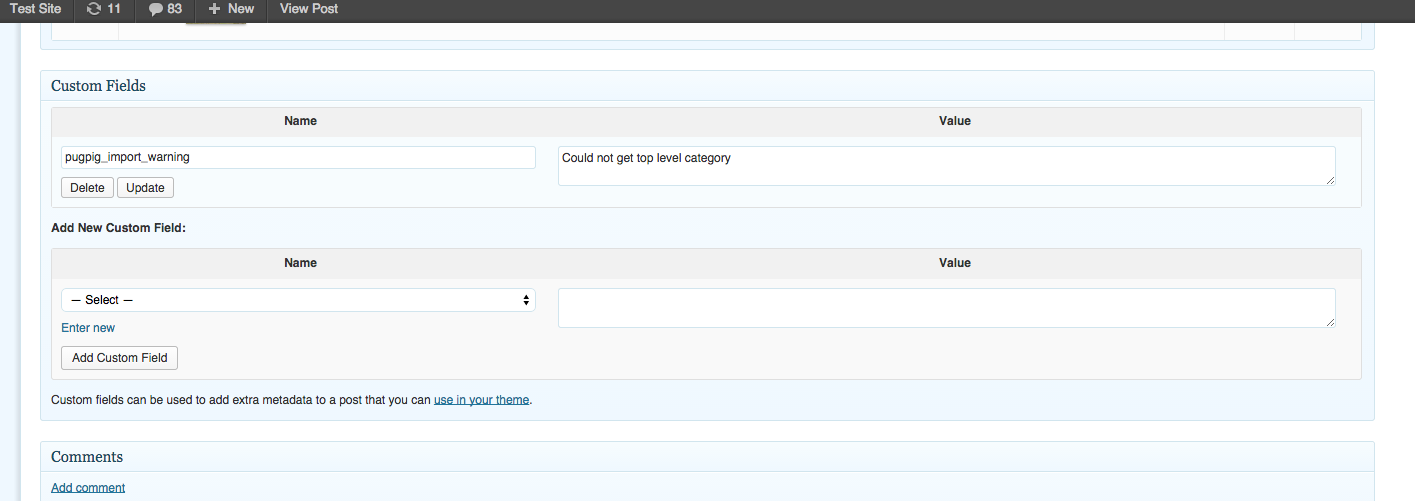The height and width of the screenshot is (501, 1415).
Task: Click the Update button for the custom field
Action: tap(145, 188)
